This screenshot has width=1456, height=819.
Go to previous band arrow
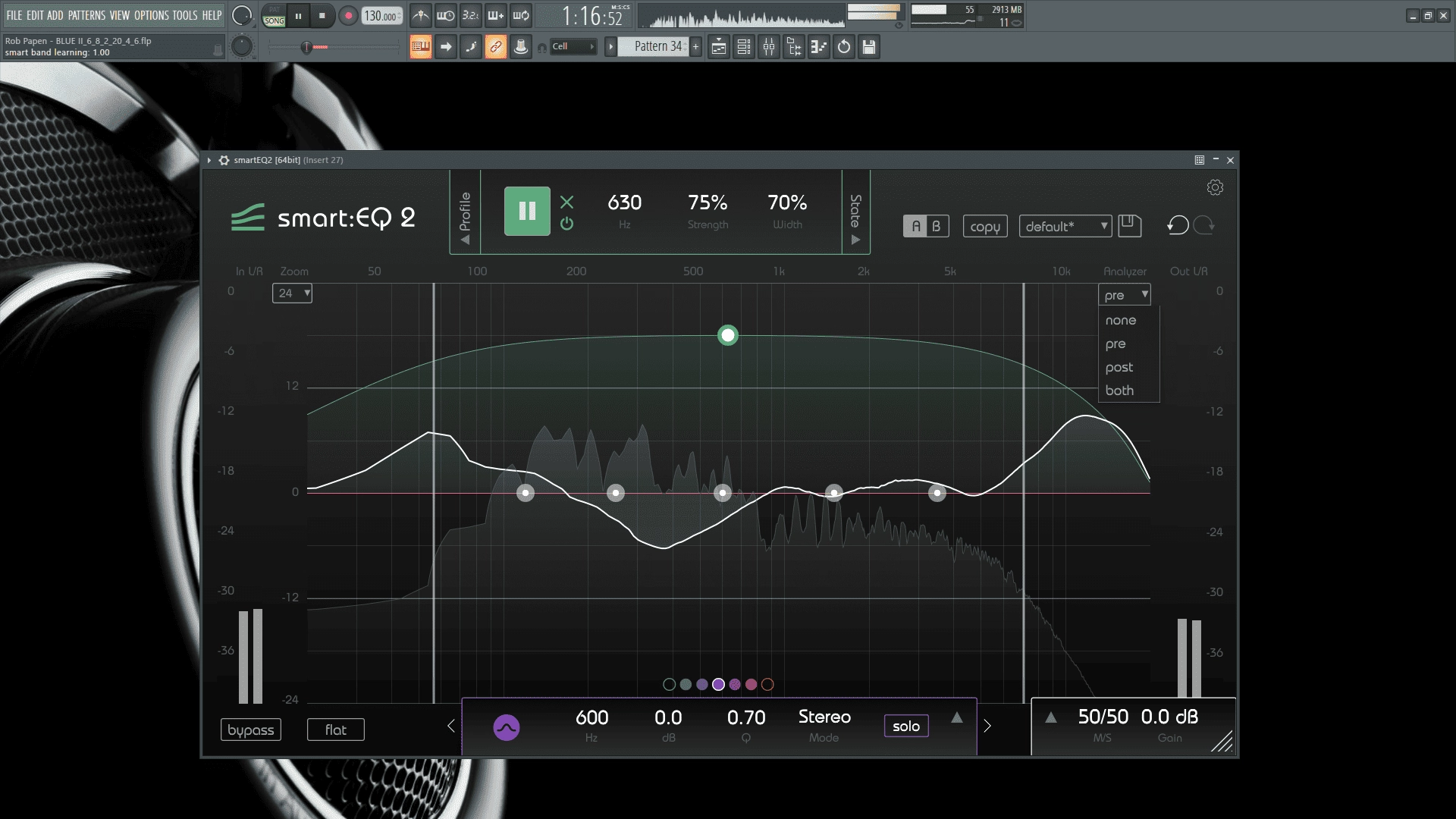(451, 726)
